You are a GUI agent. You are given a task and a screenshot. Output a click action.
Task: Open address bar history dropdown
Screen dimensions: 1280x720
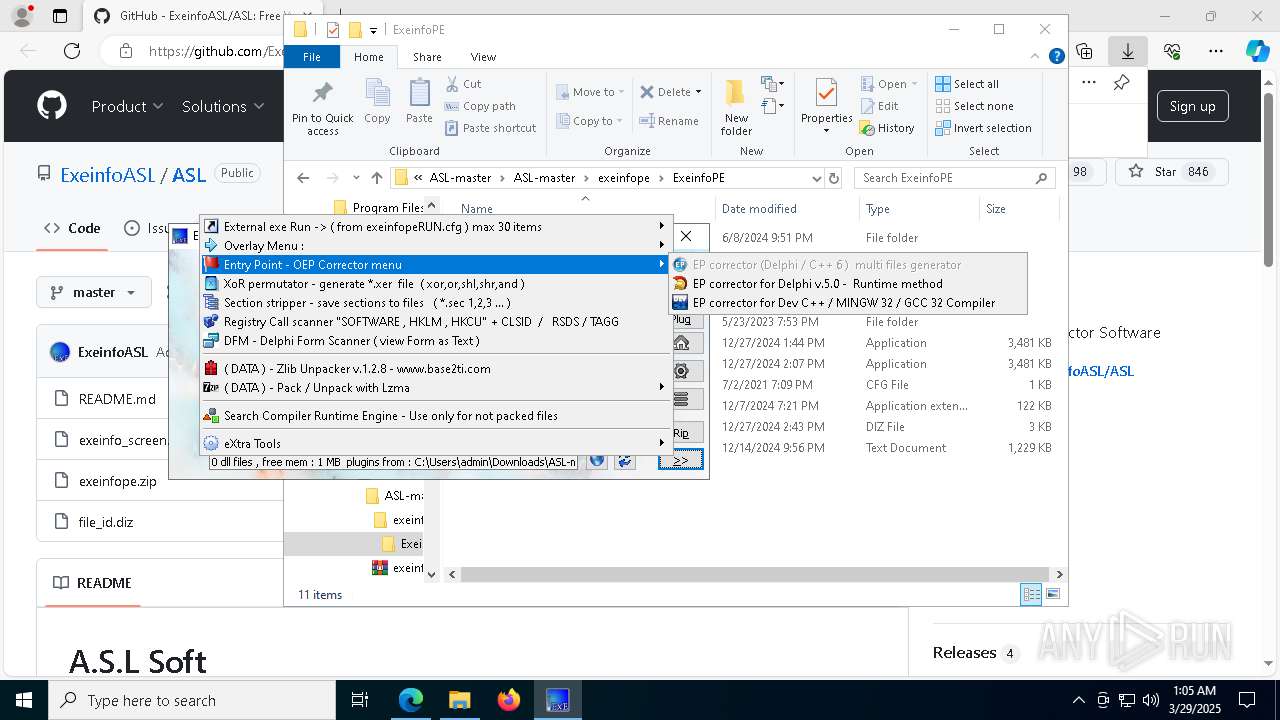816,178
